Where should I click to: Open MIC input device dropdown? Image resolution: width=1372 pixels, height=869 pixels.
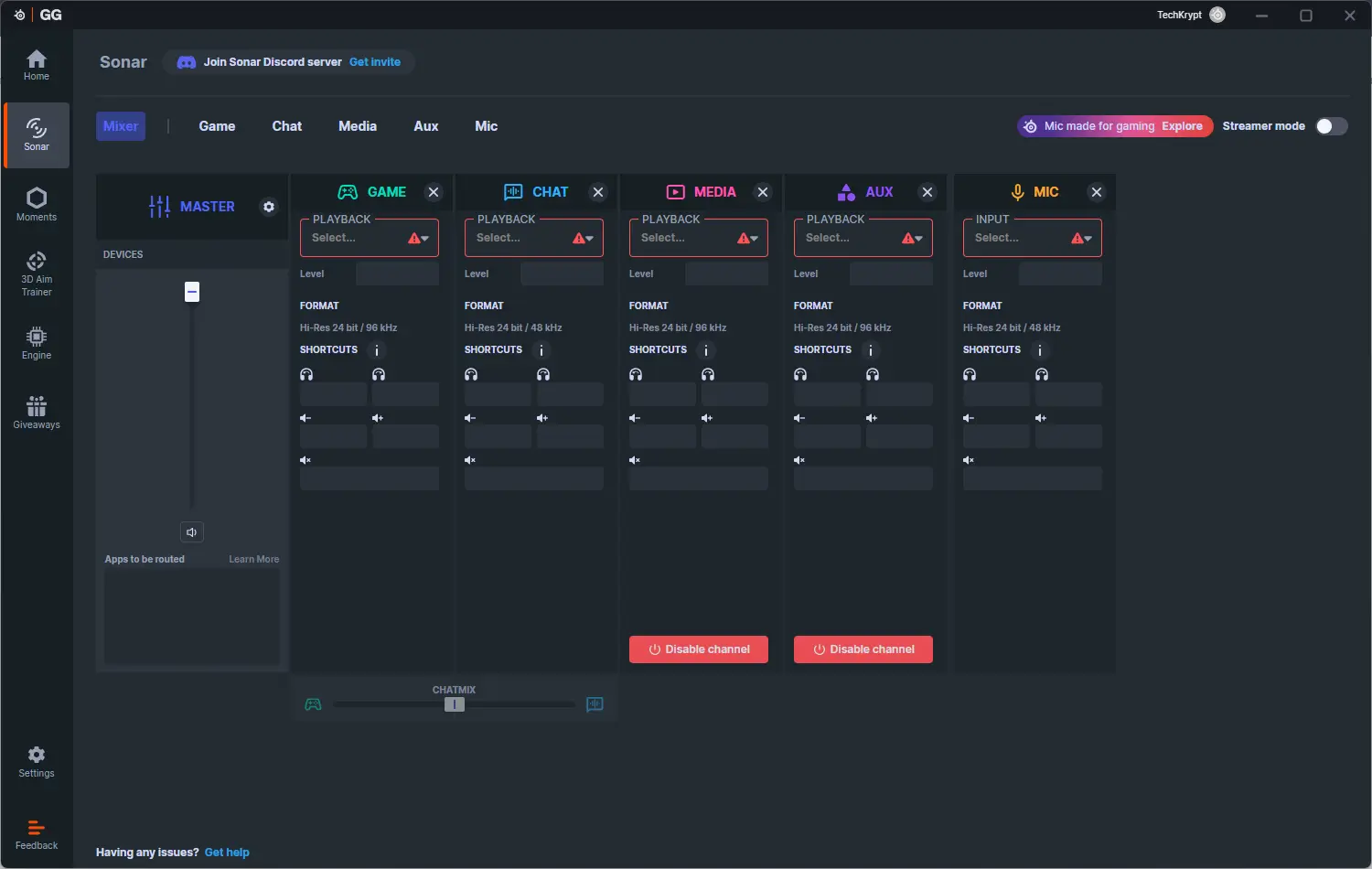[1033, 238]
